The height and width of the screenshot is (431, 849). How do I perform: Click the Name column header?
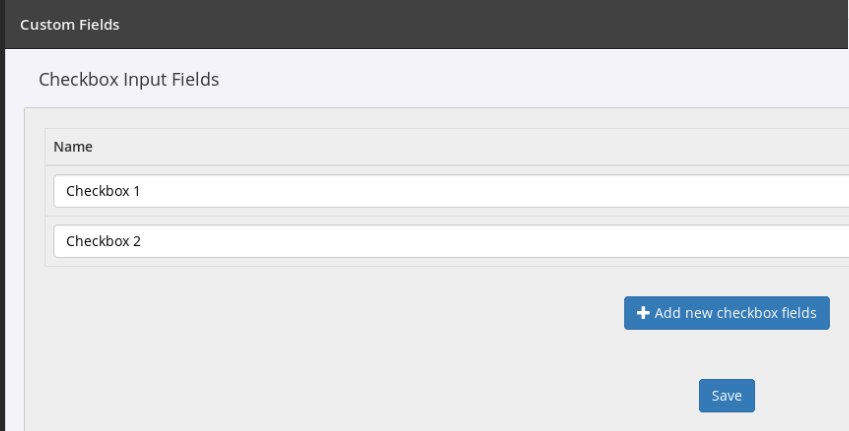point(73,147)
